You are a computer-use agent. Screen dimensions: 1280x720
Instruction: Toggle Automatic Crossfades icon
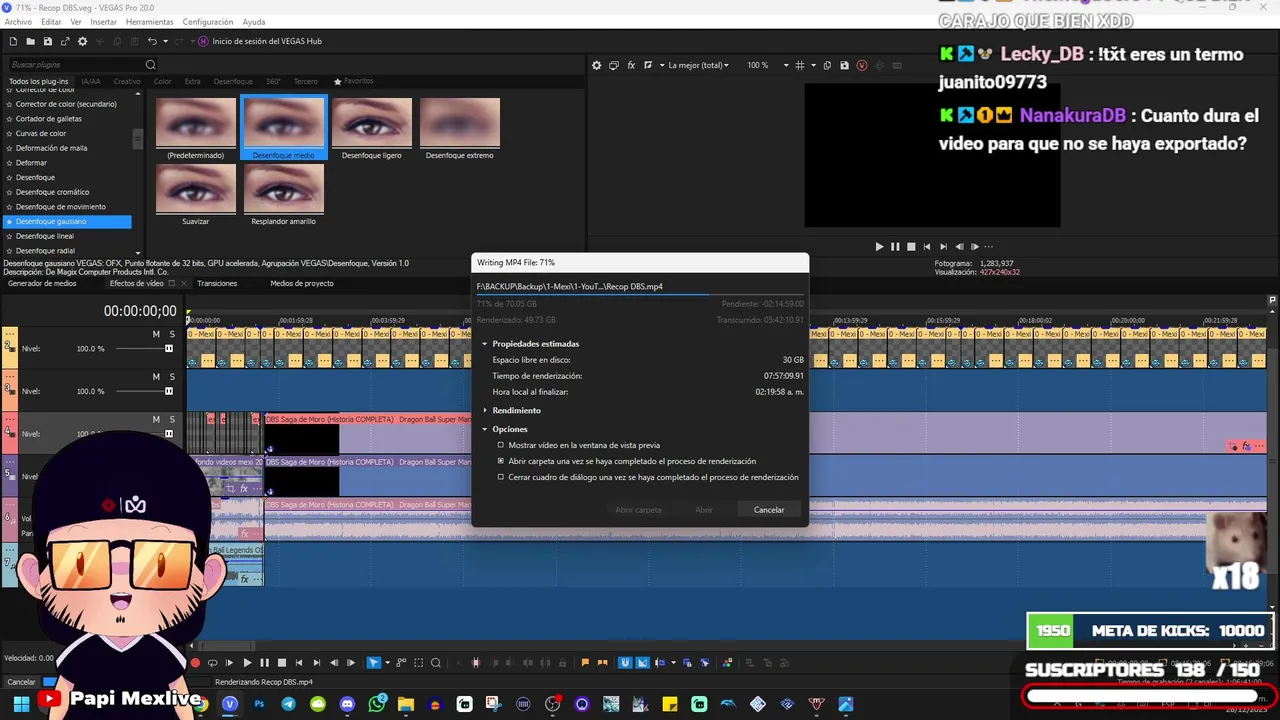[x=643, y=662]
